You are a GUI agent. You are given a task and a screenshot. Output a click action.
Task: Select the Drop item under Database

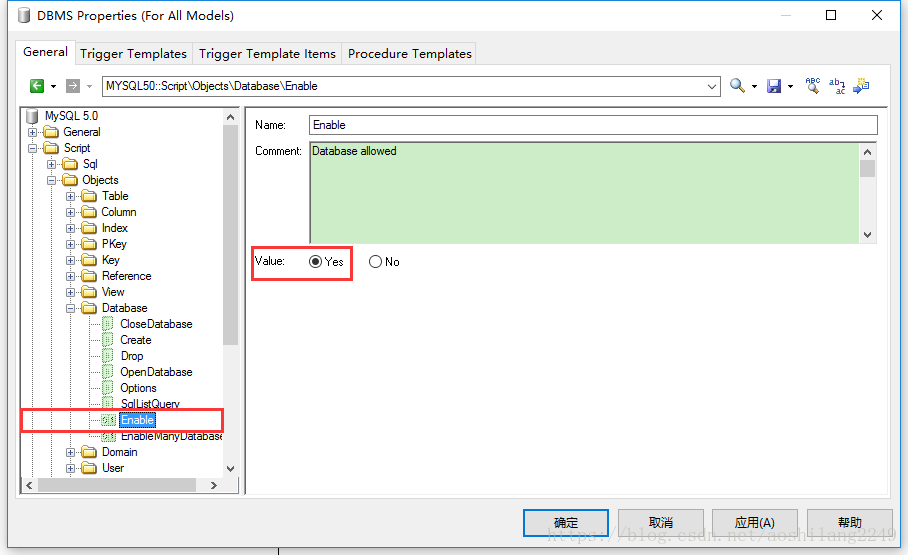pos(131,356)
